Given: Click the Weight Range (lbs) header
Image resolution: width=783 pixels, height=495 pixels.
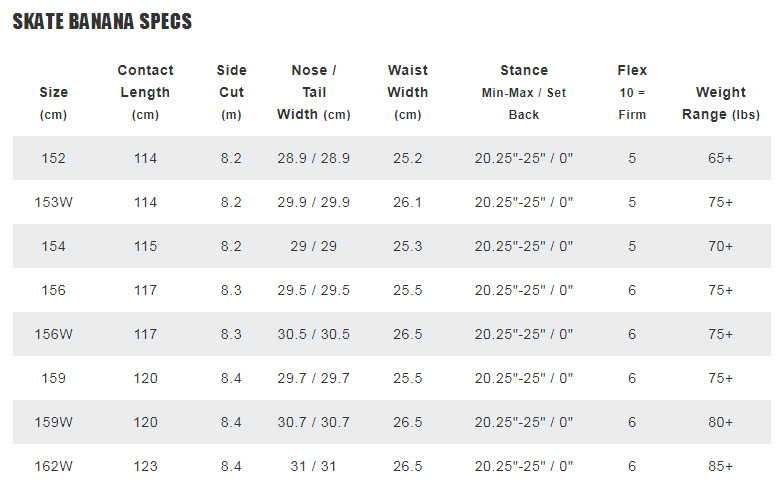Looking at the screenshot, I should click(x=721, y=103).
